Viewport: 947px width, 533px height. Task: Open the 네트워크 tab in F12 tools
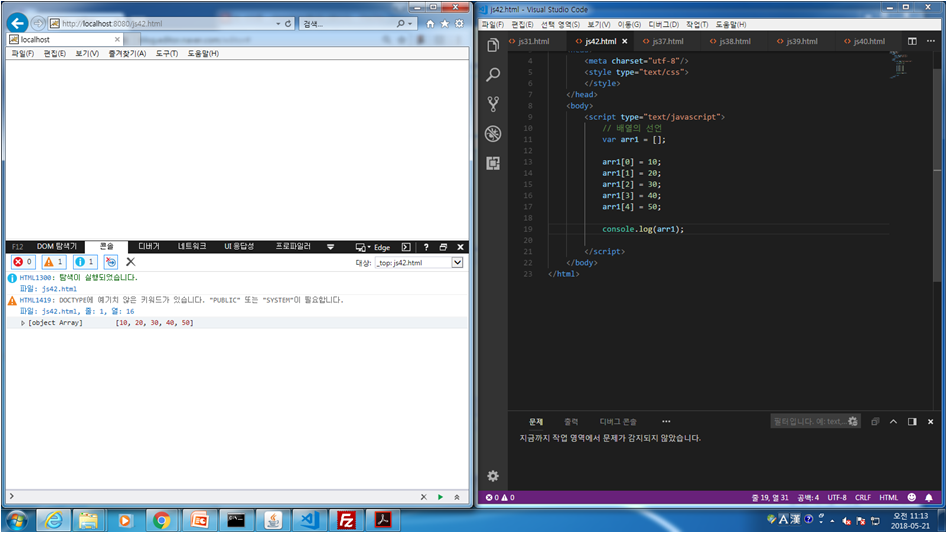[x=191, y=246]
